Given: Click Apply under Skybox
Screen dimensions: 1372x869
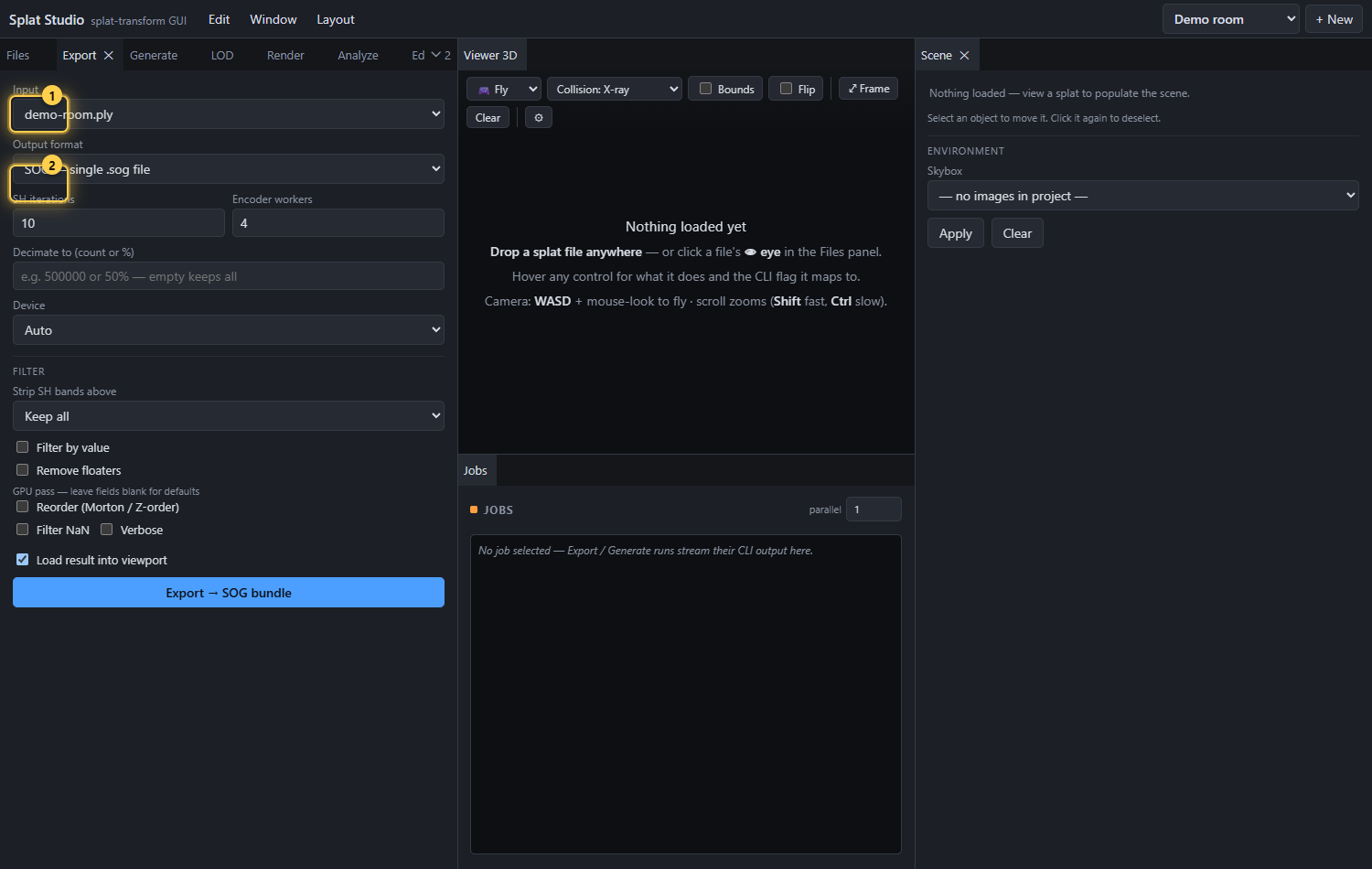Looking at the screenshot, I should tap(956, 233).
